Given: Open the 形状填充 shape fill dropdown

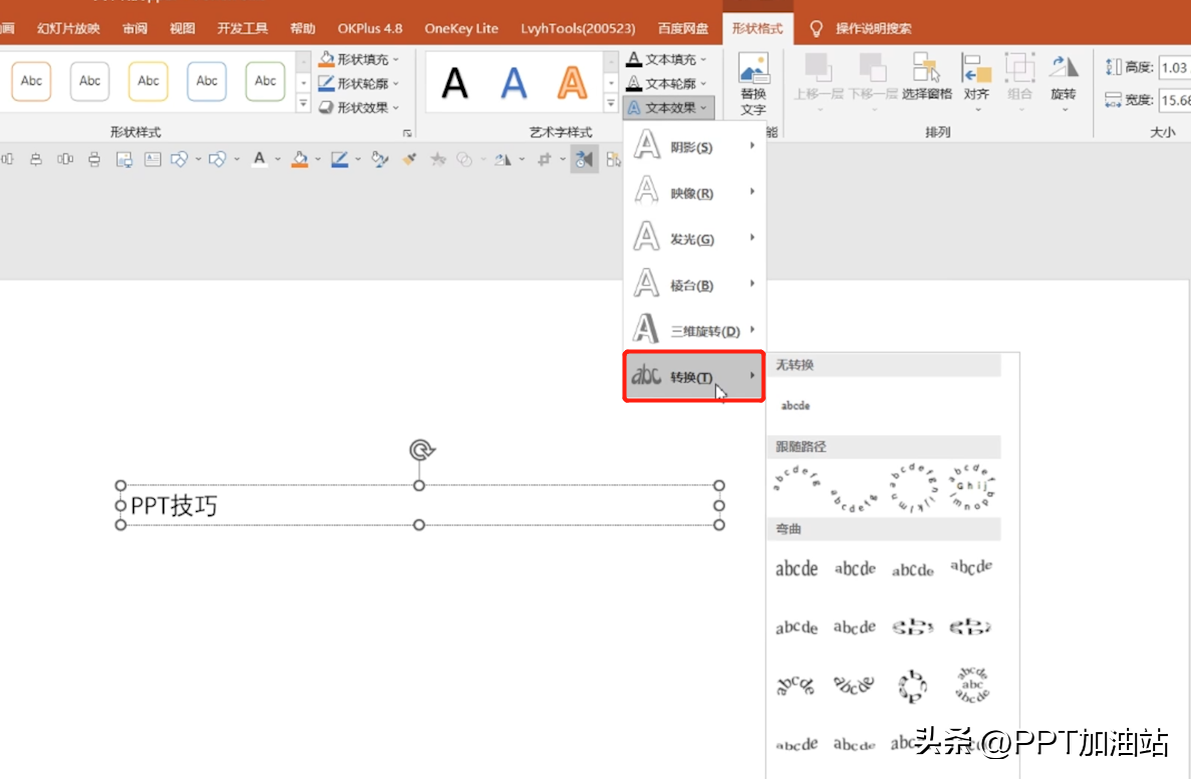Looking at the screenshot, I should [359, 58].
